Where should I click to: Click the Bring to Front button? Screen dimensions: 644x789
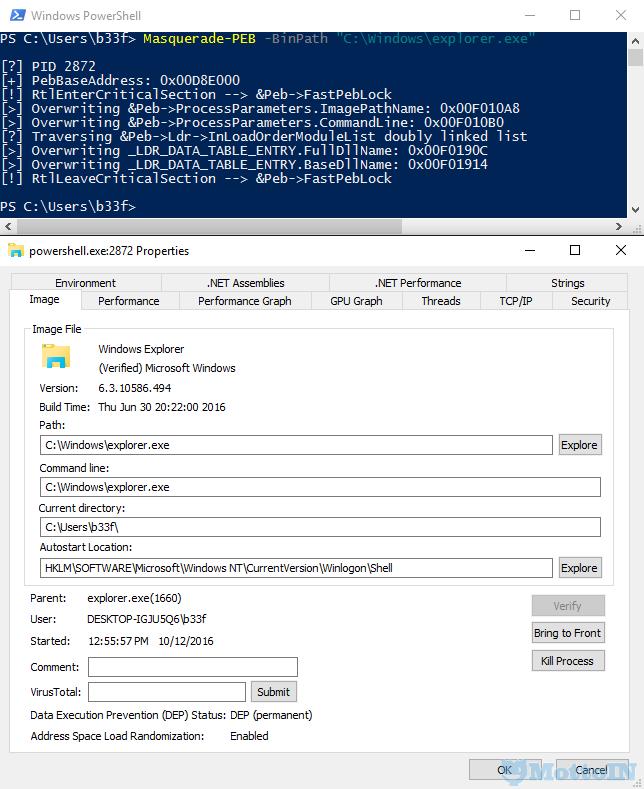pyautogui.click(x=568, y=633)
